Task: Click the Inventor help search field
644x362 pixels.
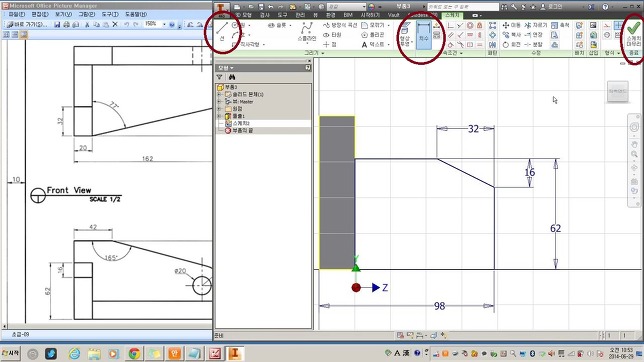Action: (x=462, y=7)
